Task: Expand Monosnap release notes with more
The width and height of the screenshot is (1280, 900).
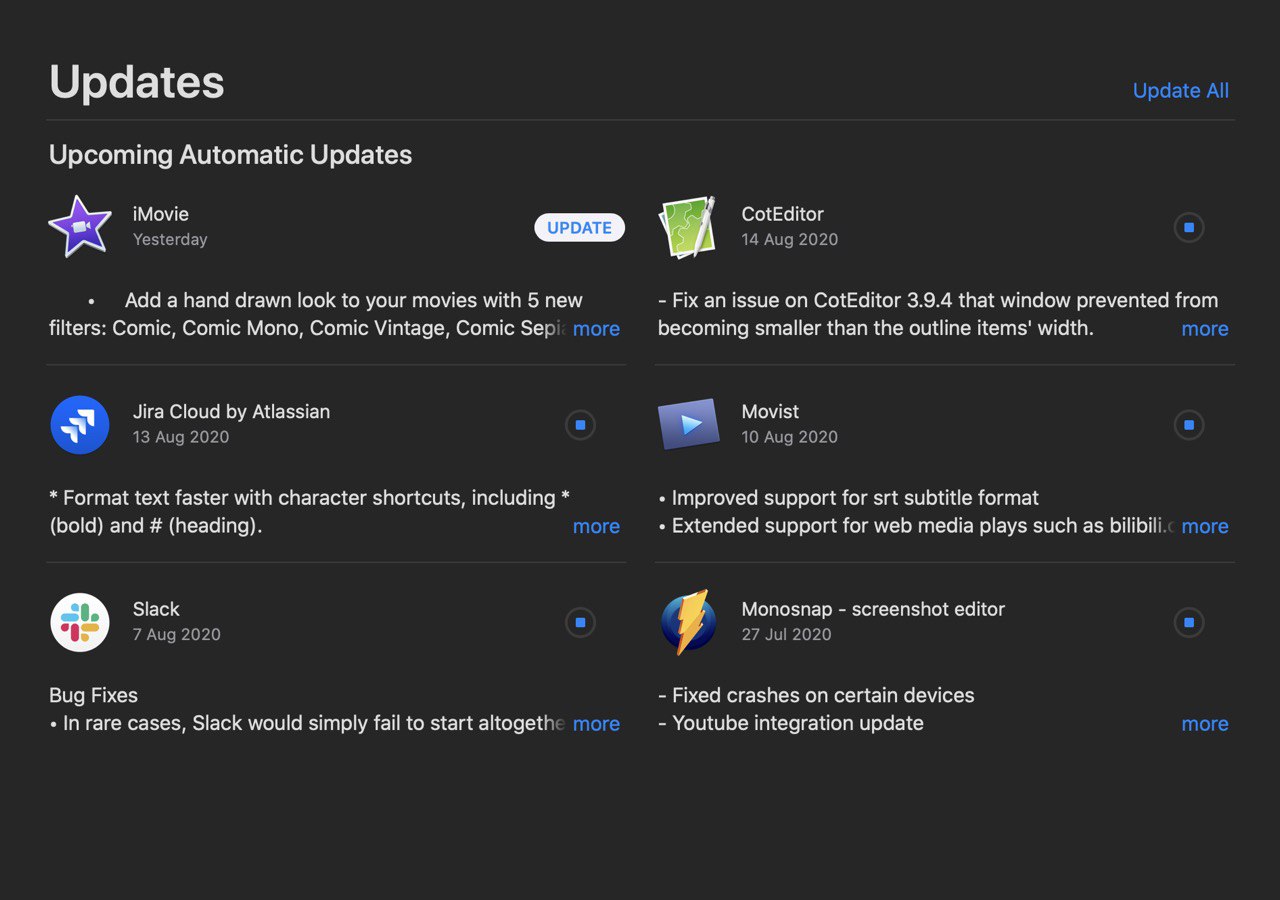Action: tap(1204, 724)
